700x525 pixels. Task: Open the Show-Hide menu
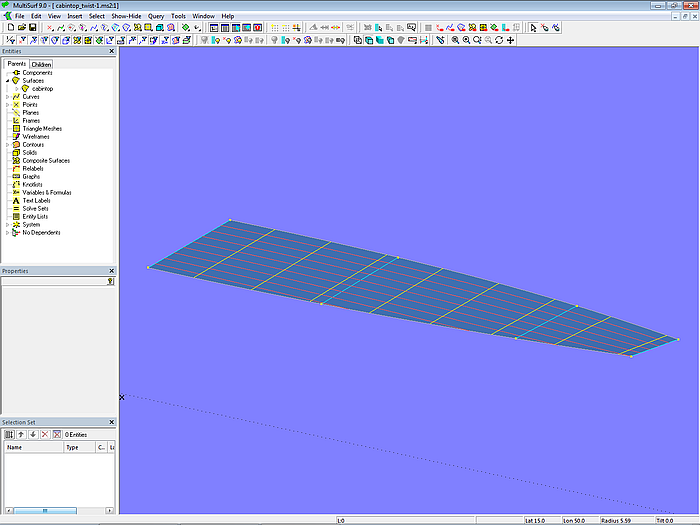click(126, 16)
